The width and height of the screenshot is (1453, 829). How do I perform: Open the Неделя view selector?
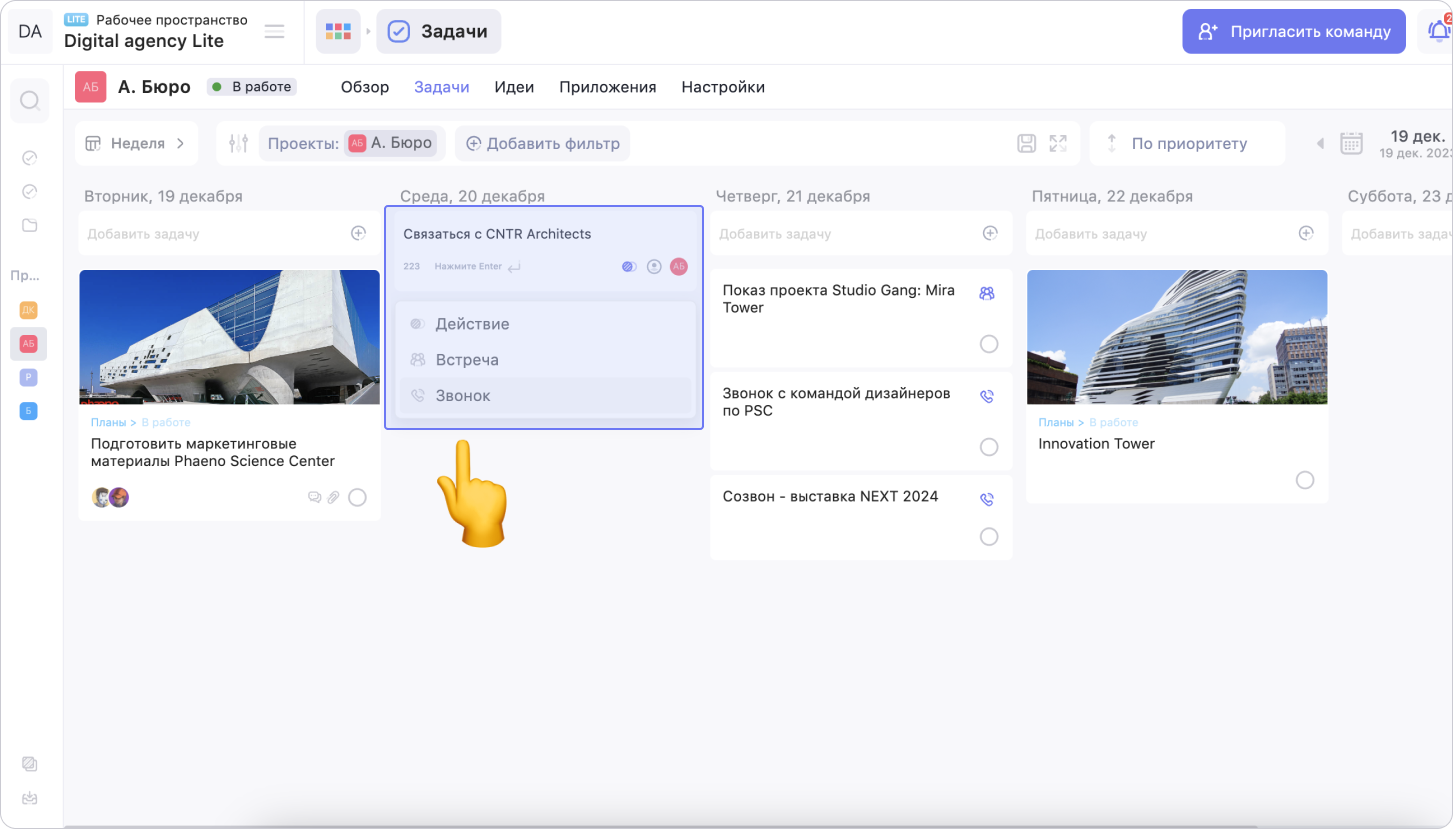click(136, 143)
